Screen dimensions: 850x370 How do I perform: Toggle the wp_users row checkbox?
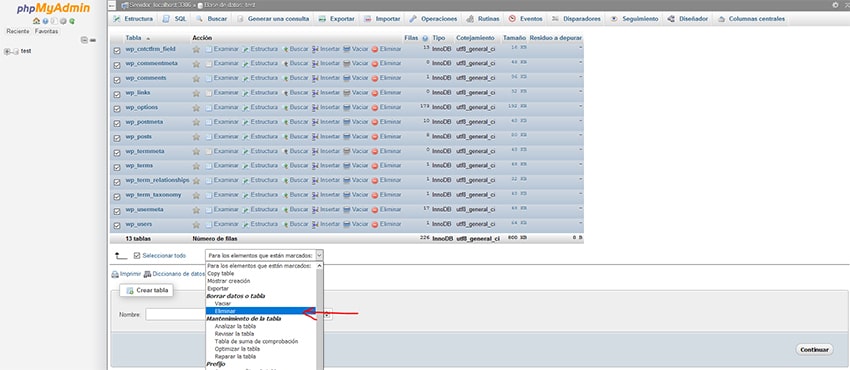[x=117, y=225]
